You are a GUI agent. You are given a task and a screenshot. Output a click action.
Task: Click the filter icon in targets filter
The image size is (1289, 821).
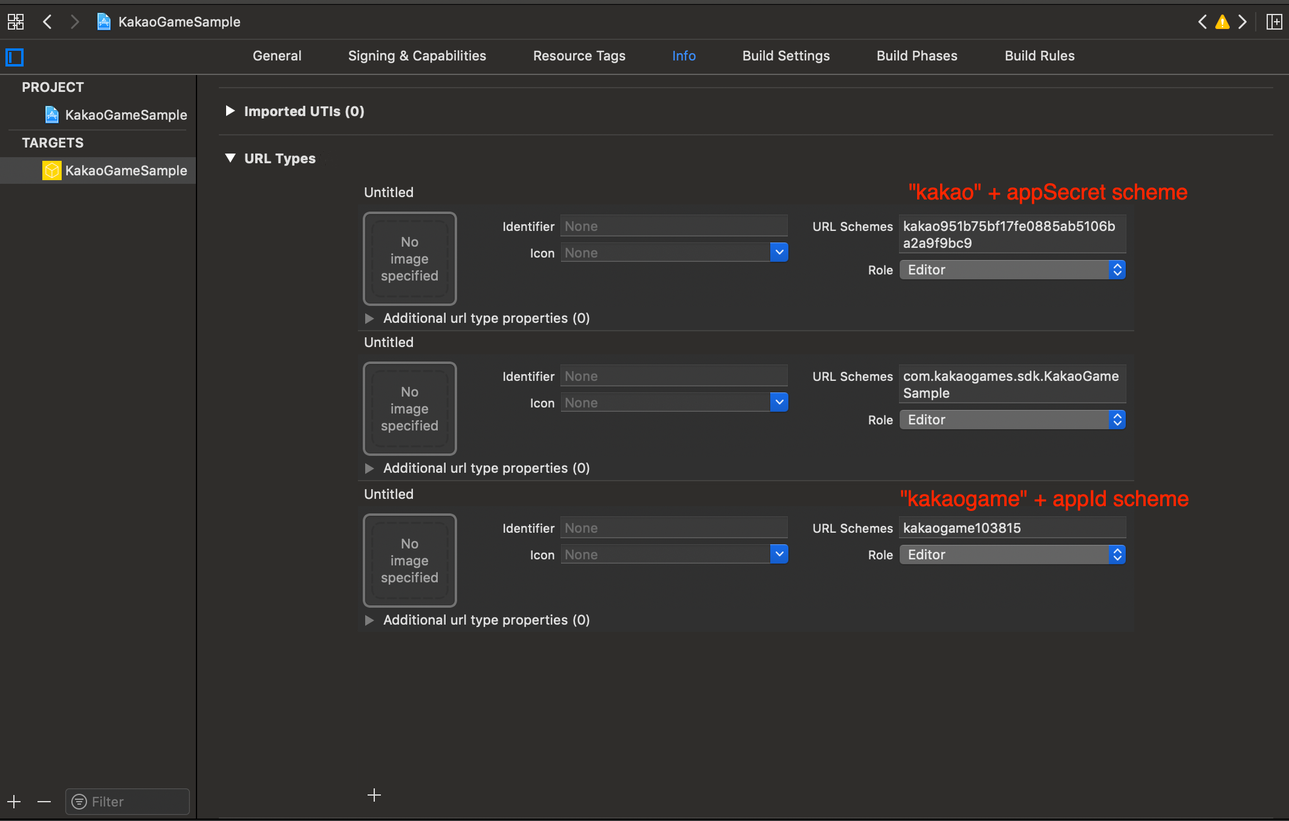coord(79,802)
